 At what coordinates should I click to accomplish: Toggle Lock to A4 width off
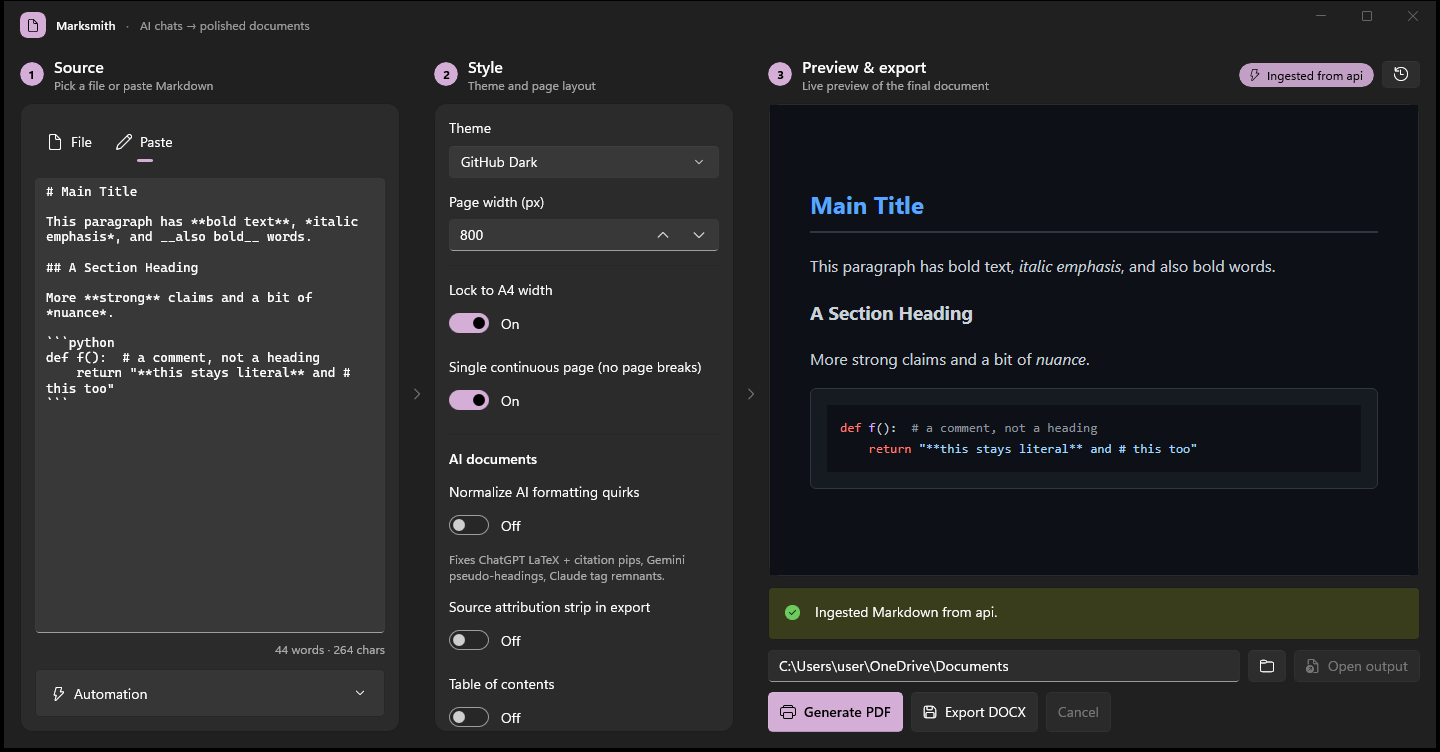469,323
